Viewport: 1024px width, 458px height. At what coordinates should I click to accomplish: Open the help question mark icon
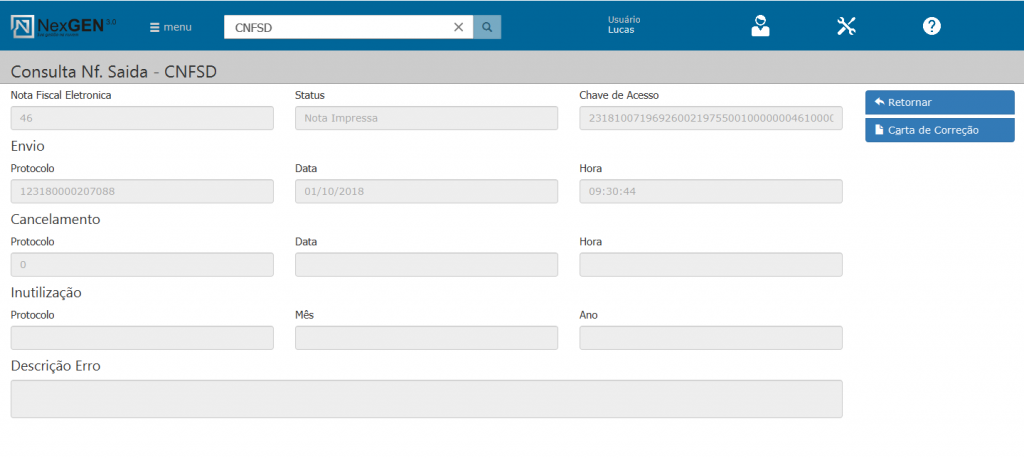click(931, 27)
